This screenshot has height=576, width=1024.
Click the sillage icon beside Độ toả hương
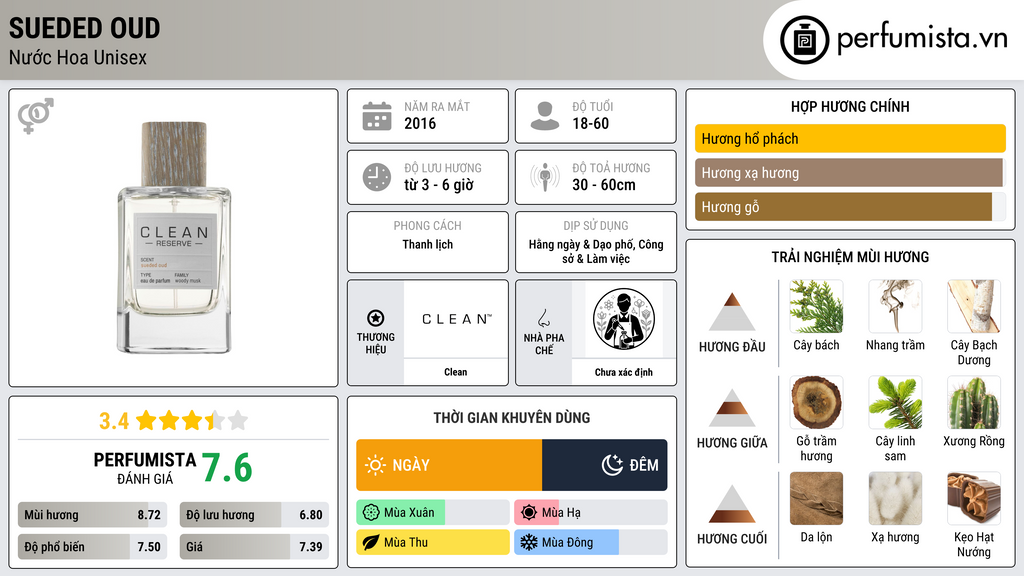(x=545, y=177)
